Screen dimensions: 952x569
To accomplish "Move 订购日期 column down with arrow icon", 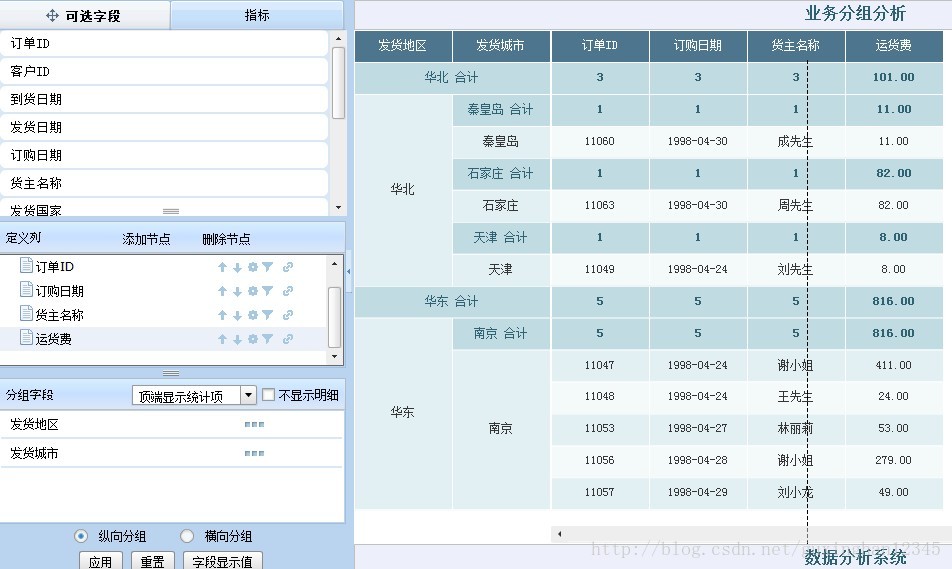I will click(x=237, y=291).
